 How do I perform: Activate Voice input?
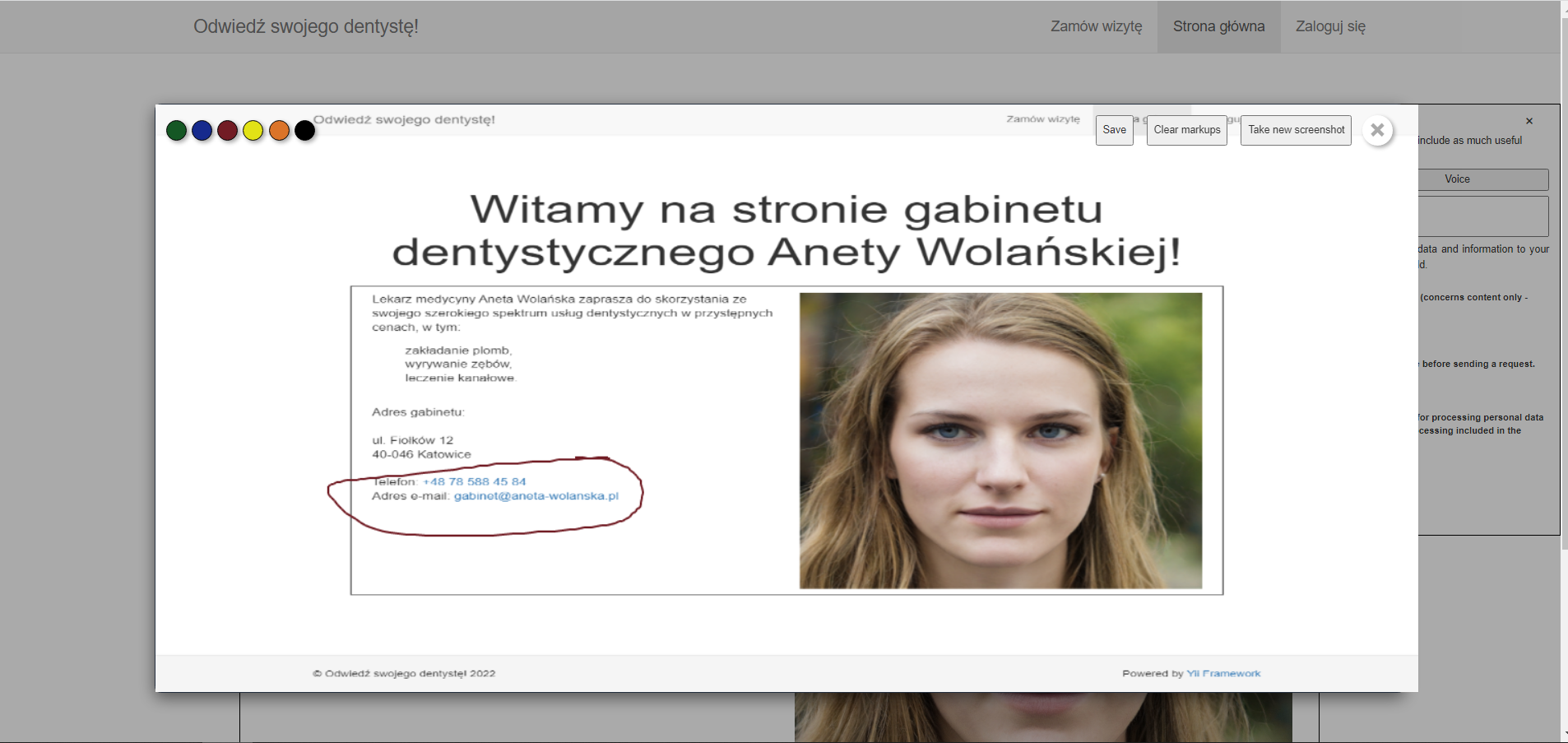[1457, 179]
